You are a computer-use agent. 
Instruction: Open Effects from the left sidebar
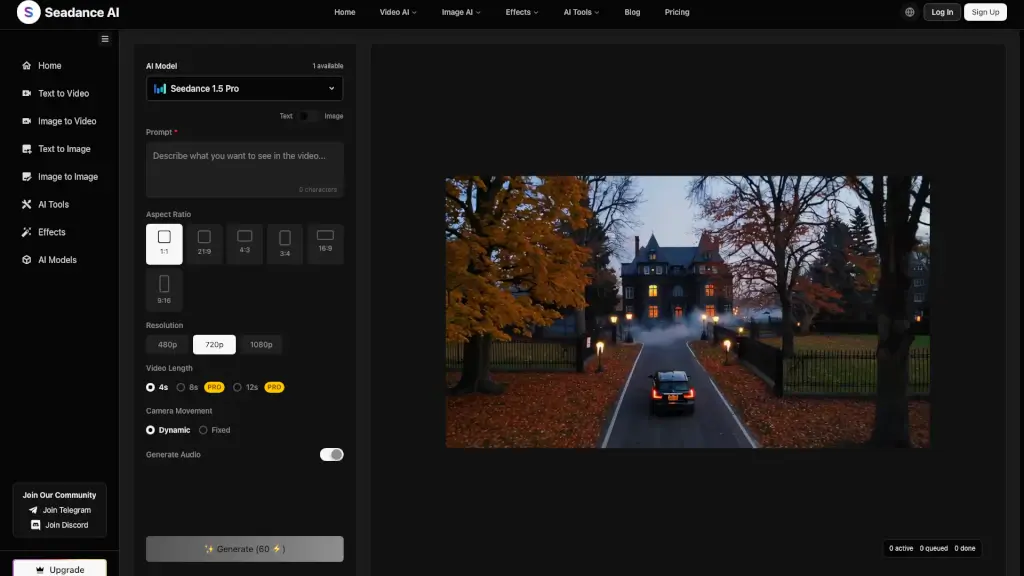[51, 232]
